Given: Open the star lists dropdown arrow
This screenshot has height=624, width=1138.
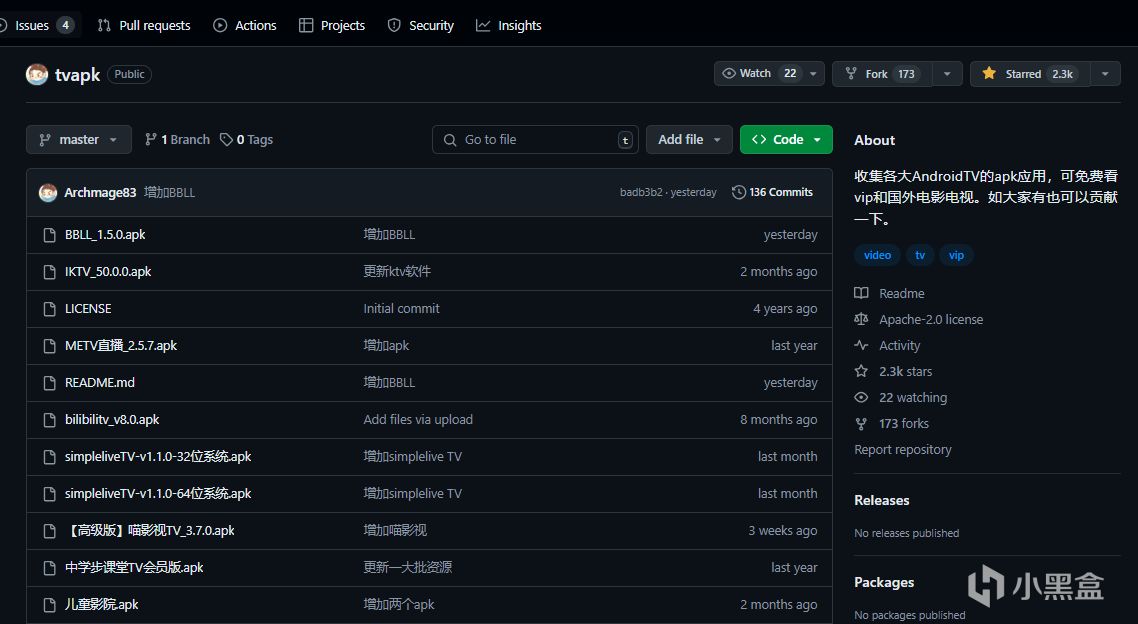Looking at the screenshot, I should coord(1105,73).
